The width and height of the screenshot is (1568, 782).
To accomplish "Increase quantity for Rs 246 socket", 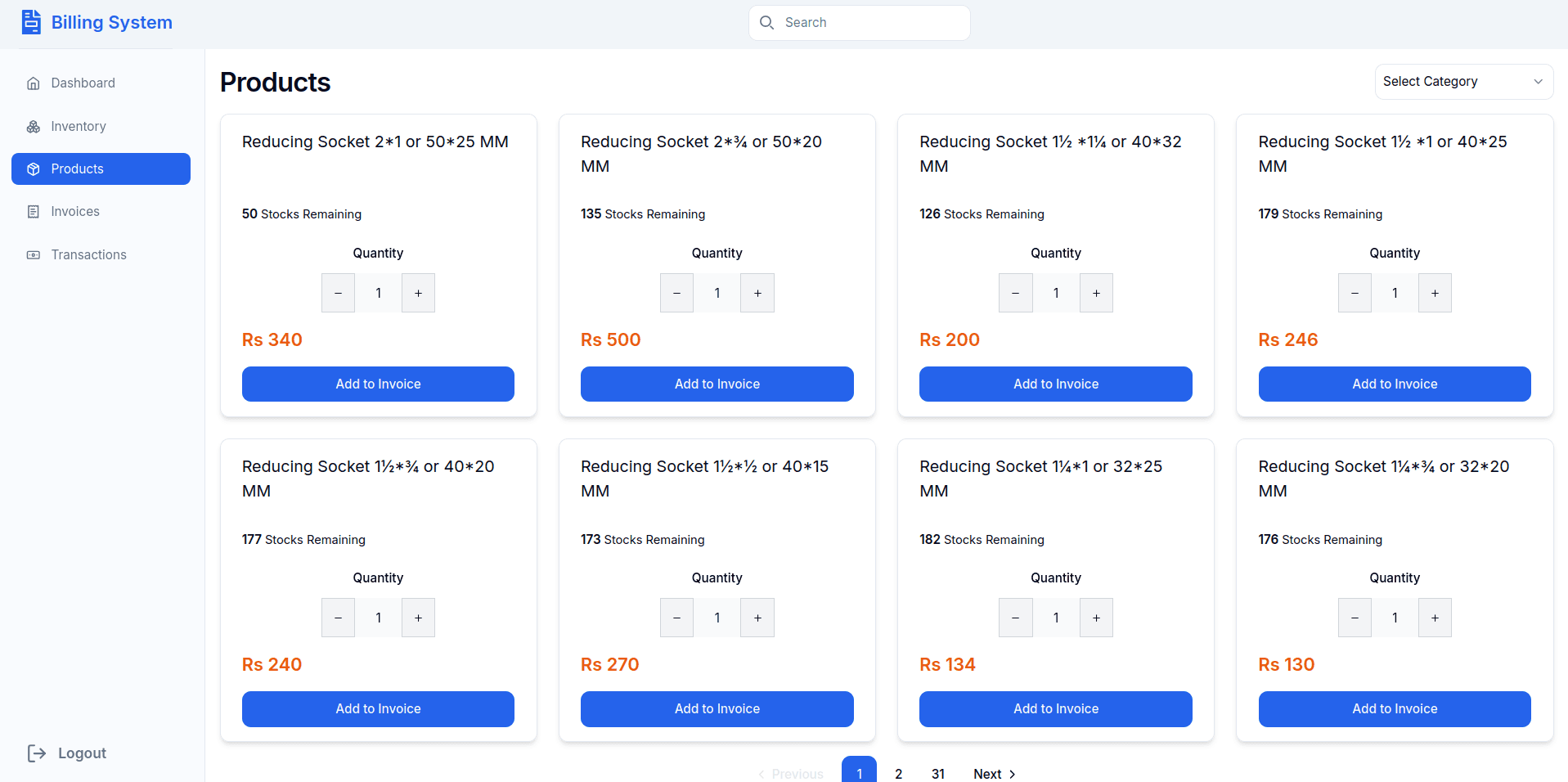I will click(1435, 293).
